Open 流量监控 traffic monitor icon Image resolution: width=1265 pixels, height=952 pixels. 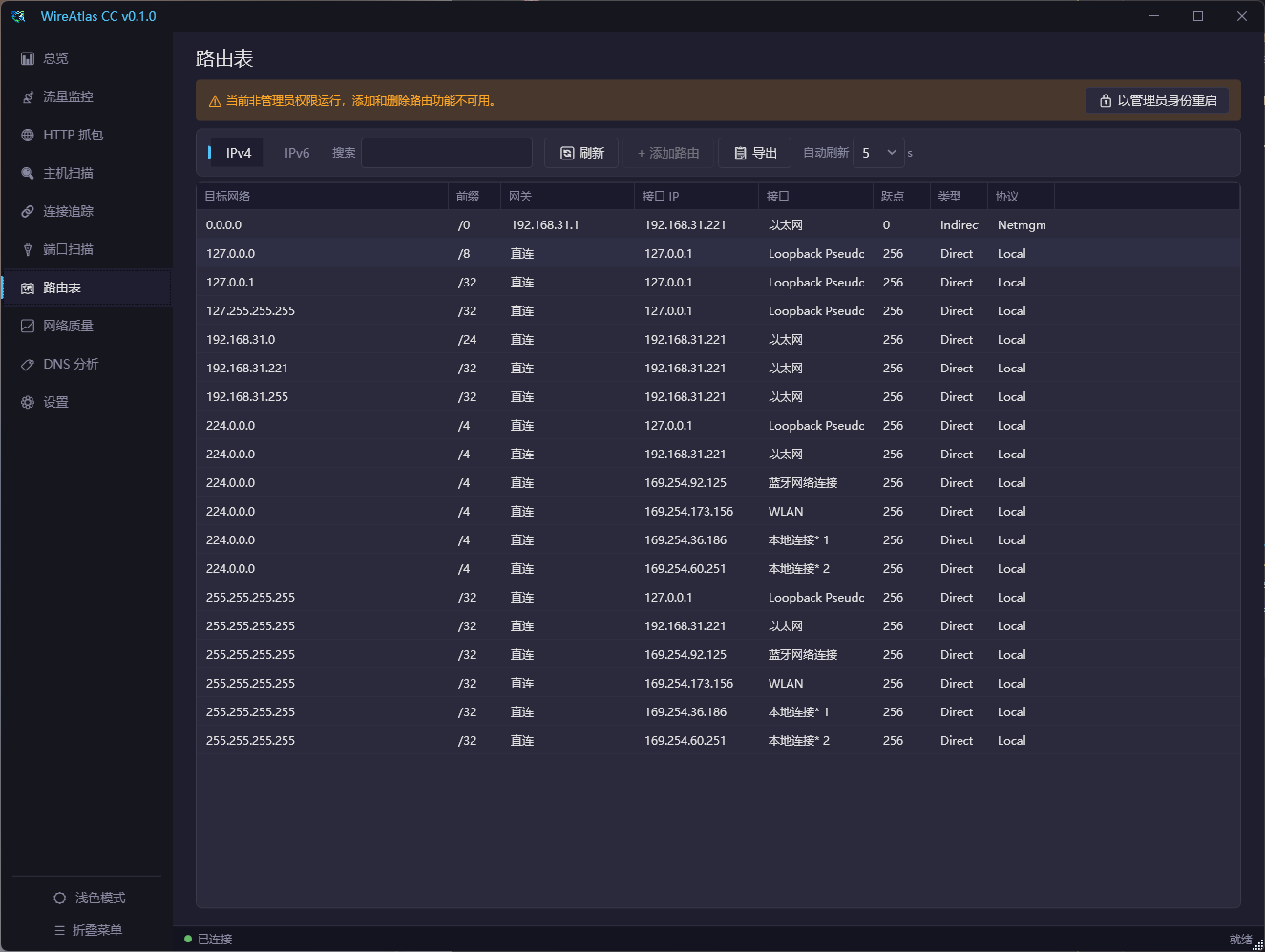(28, 96)
